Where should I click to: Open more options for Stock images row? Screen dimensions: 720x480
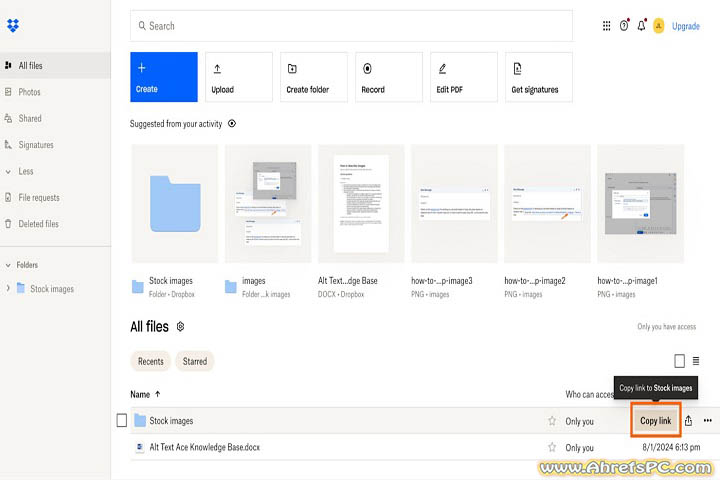point(708,420)
